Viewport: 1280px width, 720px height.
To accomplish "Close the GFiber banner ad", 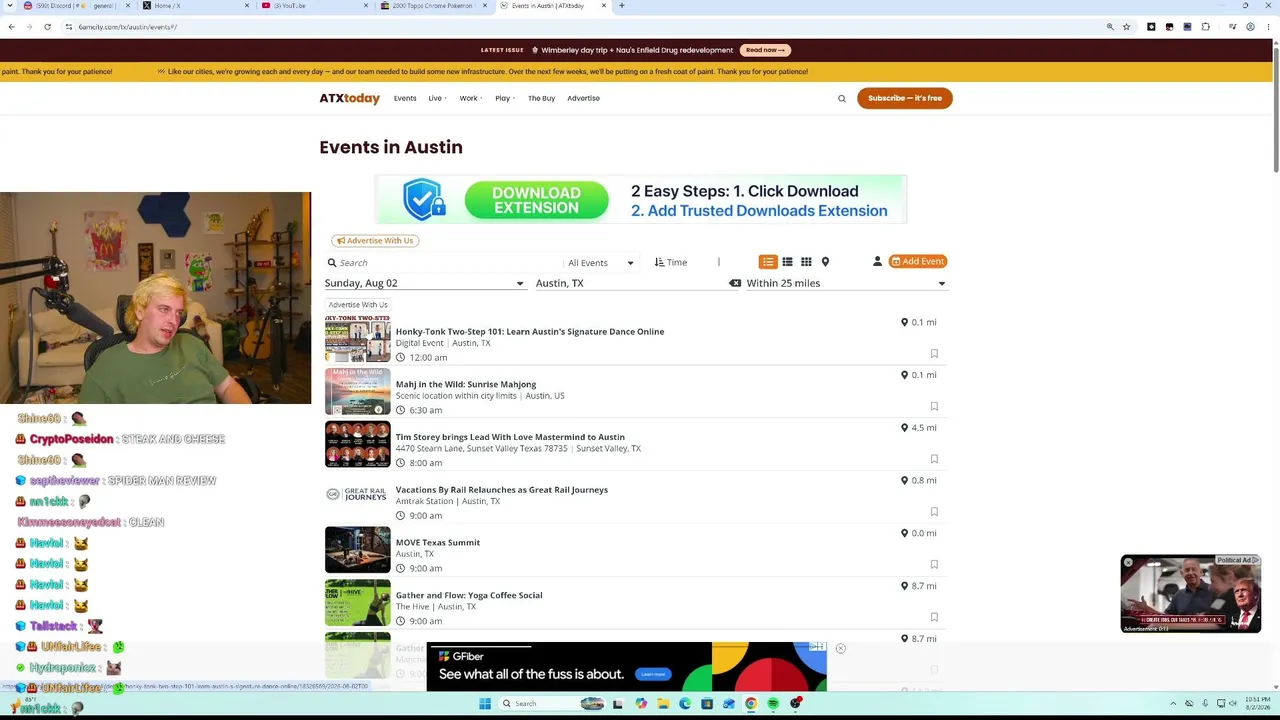I will [840, 649].
